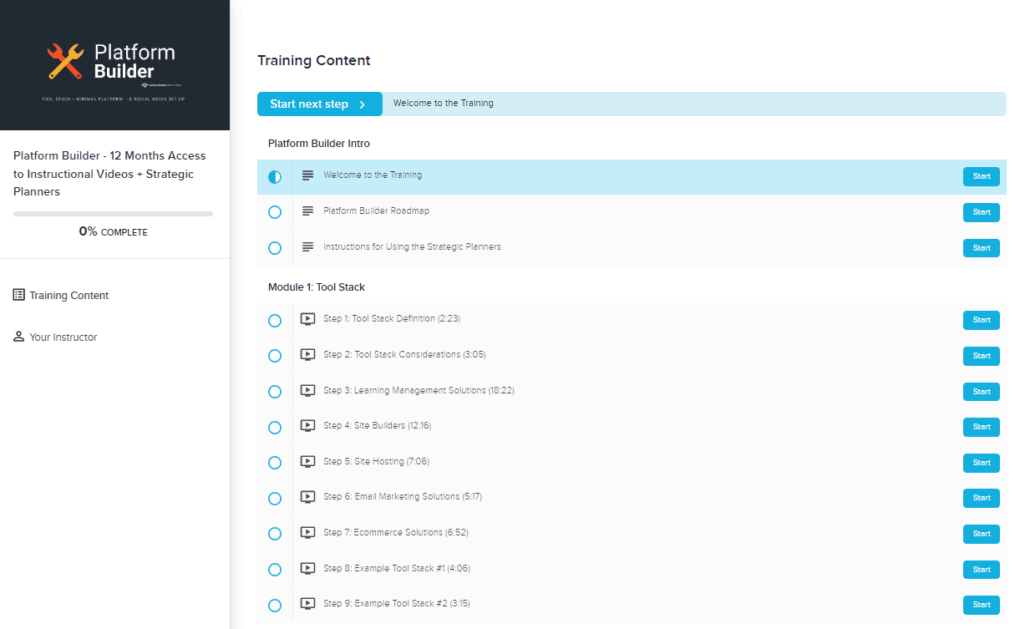The height and width of the screenshot is (629, 1030).
Task: Open the Welcome to the Training lesson title
Action: pyautogui.click(x=372, y=175)
